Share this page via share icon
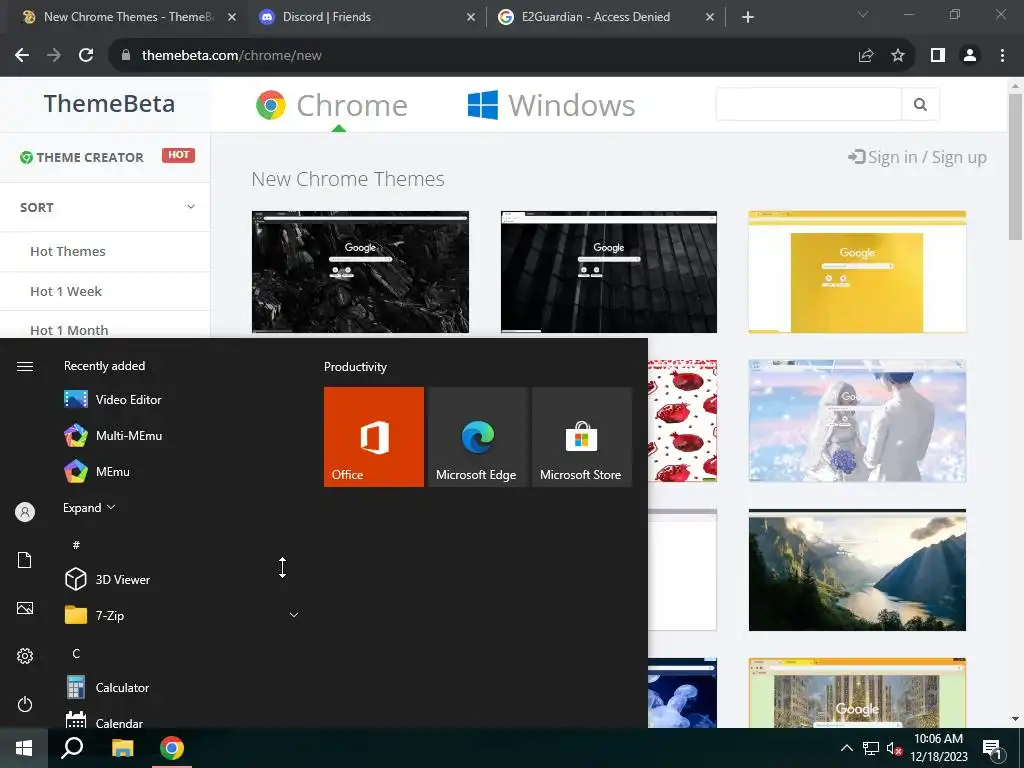The image size is (1024, 768). [x=866, y=56]
